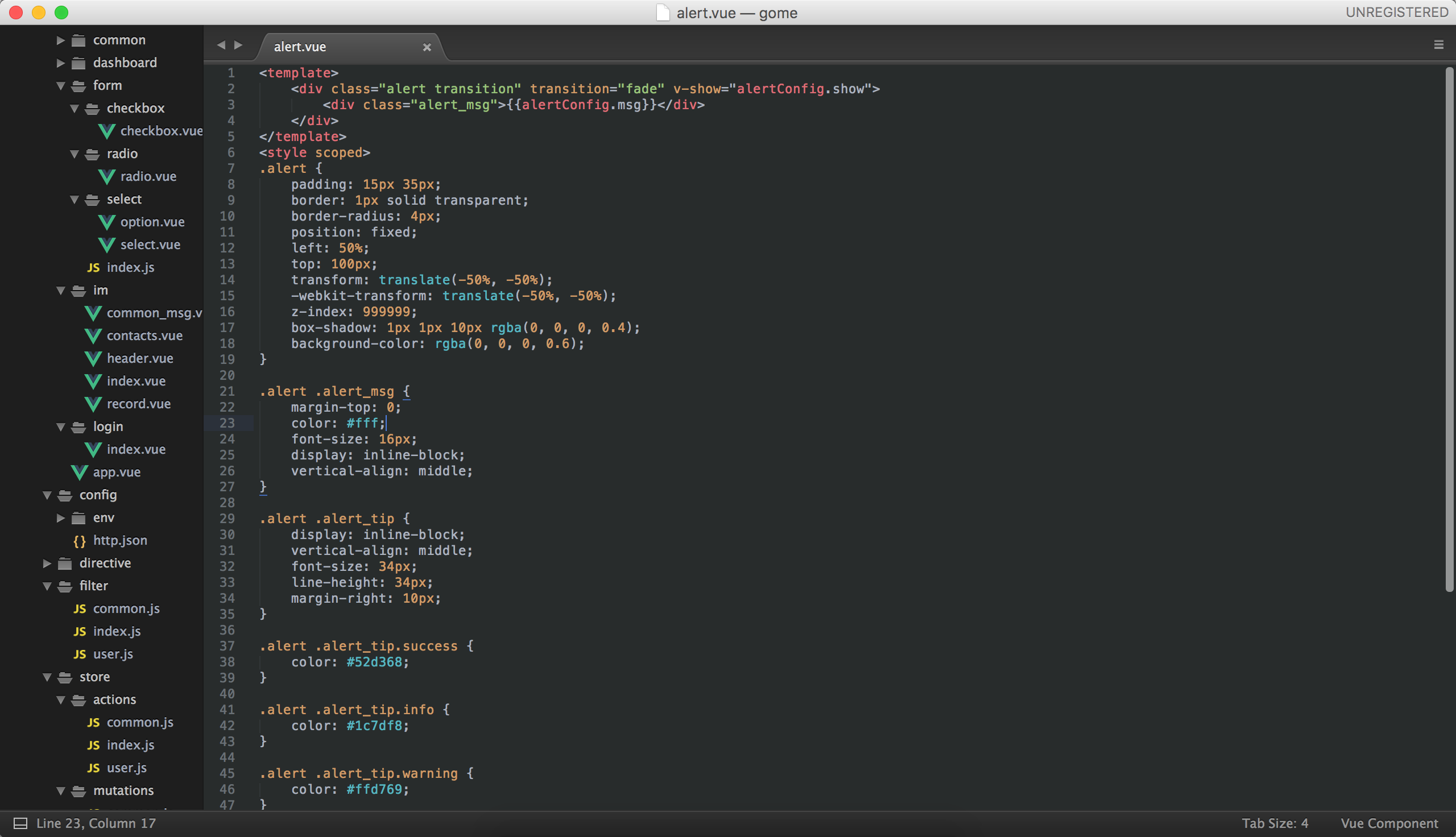Change syntax via Vue Component label
Screen dimensions: 1456x837
click(1389, 823)
